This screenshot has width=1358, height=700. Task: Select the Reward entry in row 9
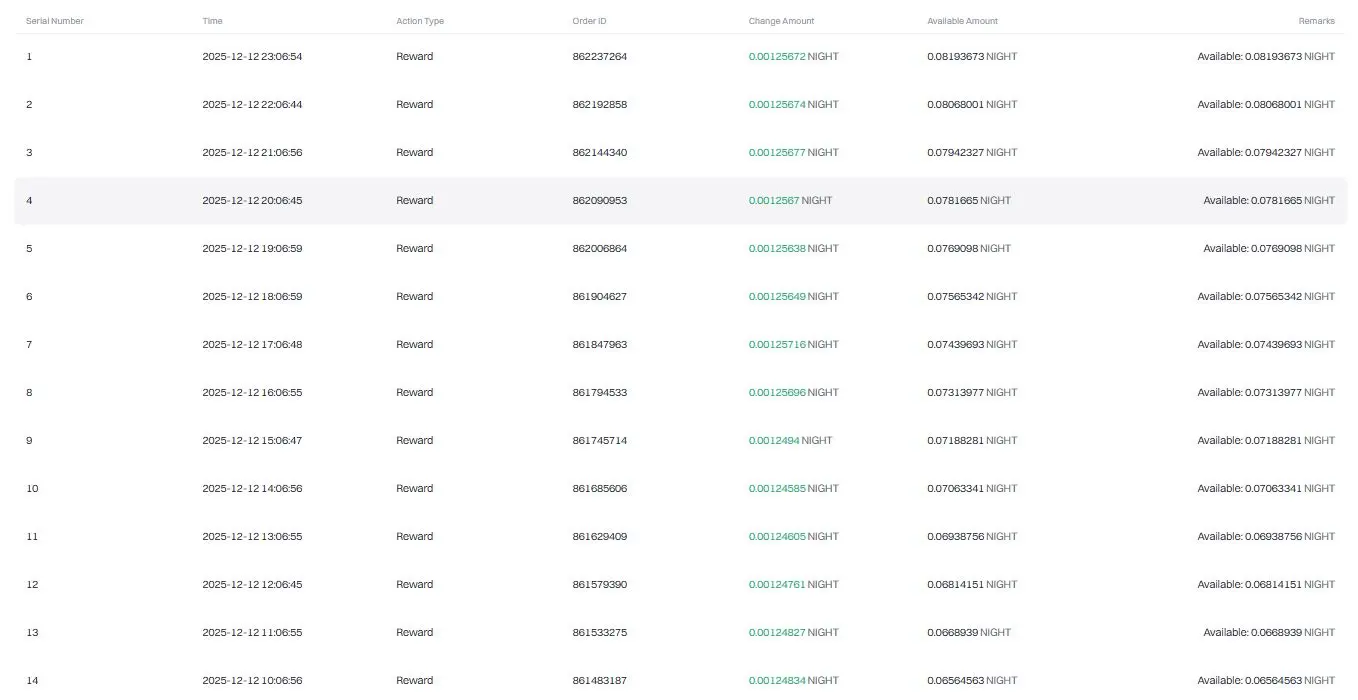pos(414,441)
